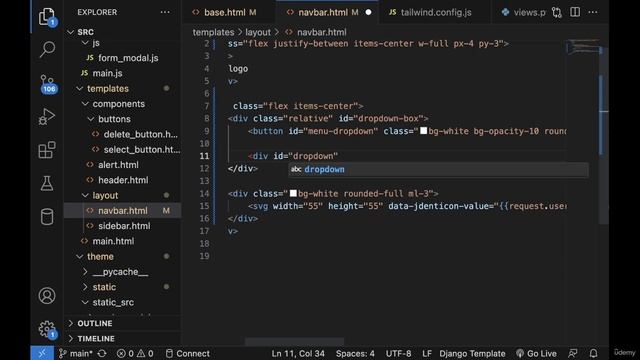Change indentation via Spaces: 4
The width and height of the screenshot is (640, 360).
(x=355, y=353)
